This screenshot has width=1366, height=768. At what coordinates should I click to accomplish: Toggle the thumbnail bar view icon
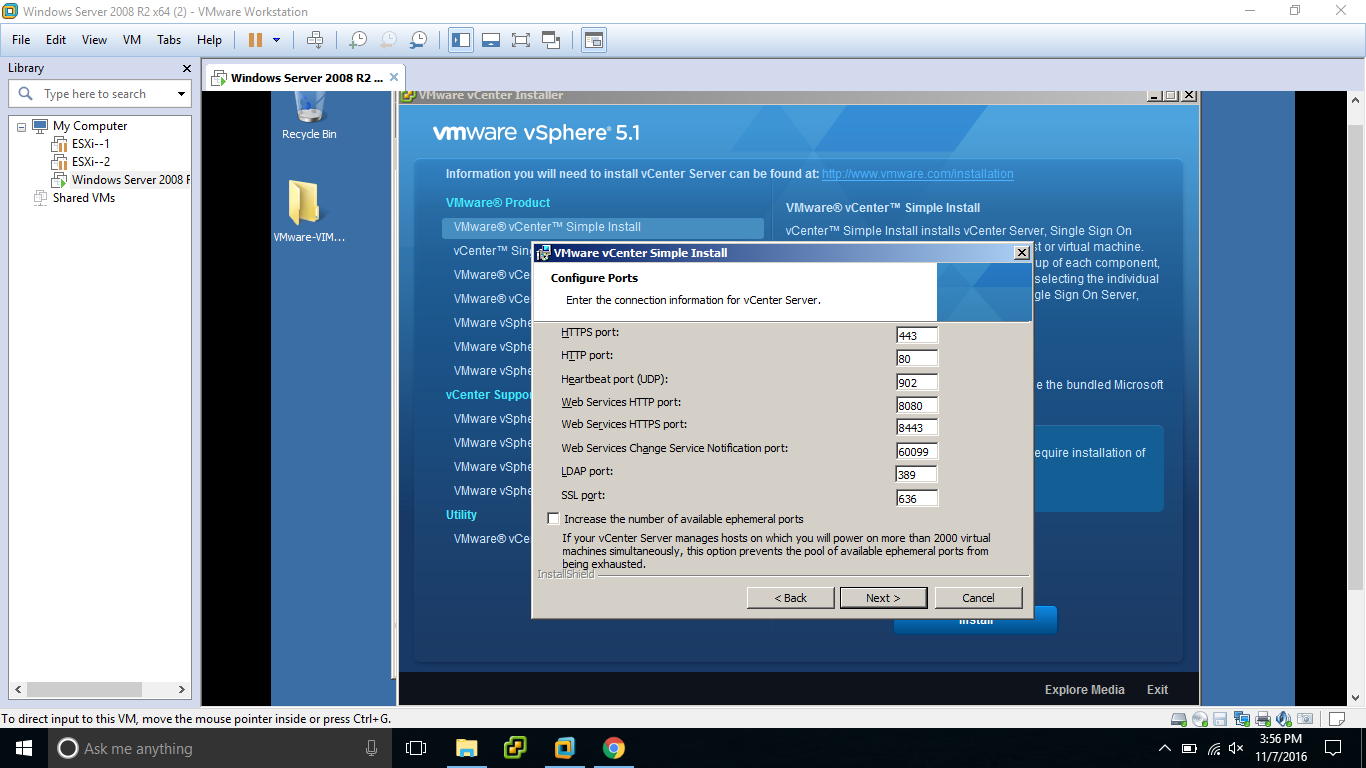[491, 40]
